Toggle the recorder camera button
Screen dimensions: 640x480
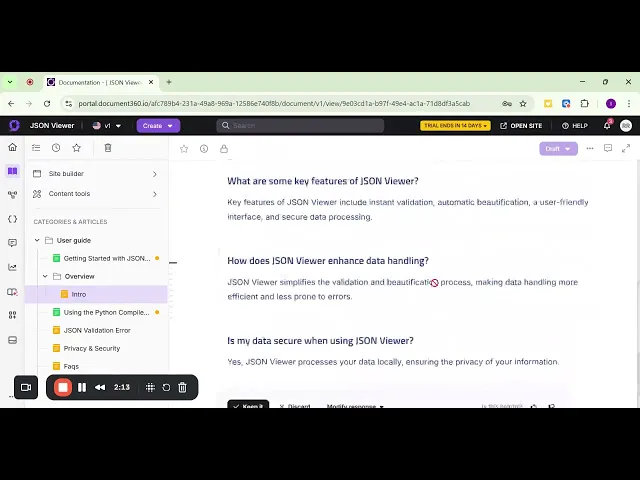26,387
